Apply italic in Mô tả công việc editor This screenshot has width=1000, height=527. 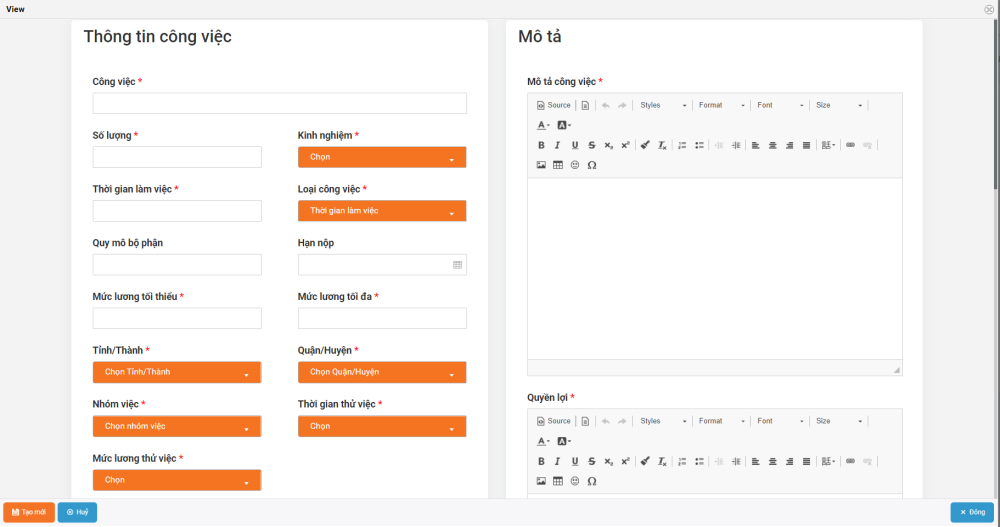click(x=557, y=145)
